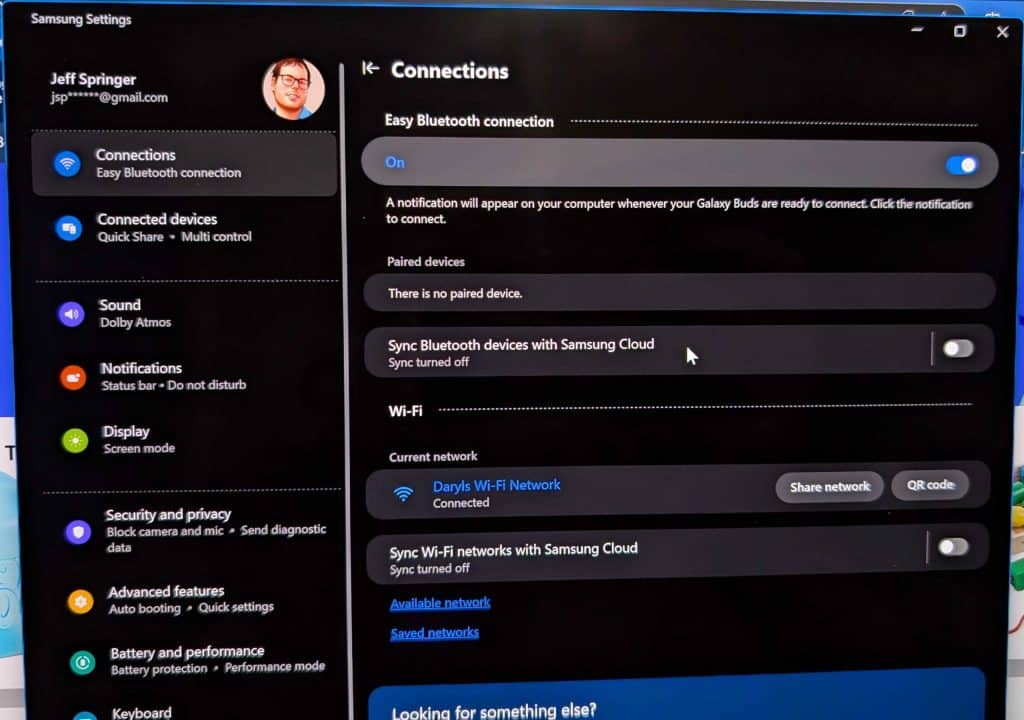Viewport: 1024px width, 720px height.
Task: Enable Sync Wi-Fi networks with Samsung Cloud
Action: [x=953, y=547]
